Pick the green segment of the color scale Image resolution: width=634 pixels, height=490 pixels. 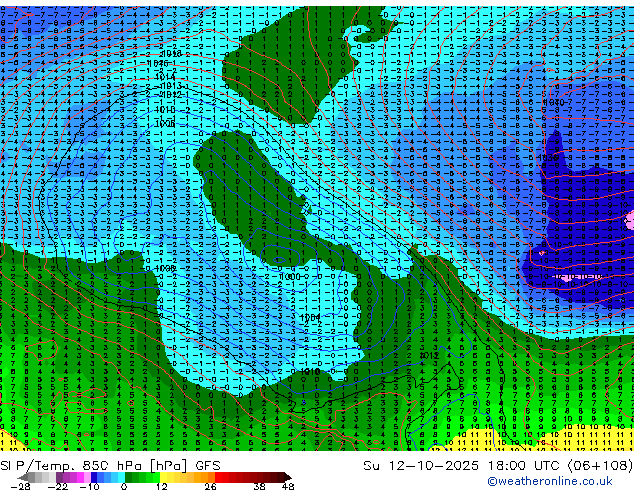(x=142, y=477)
